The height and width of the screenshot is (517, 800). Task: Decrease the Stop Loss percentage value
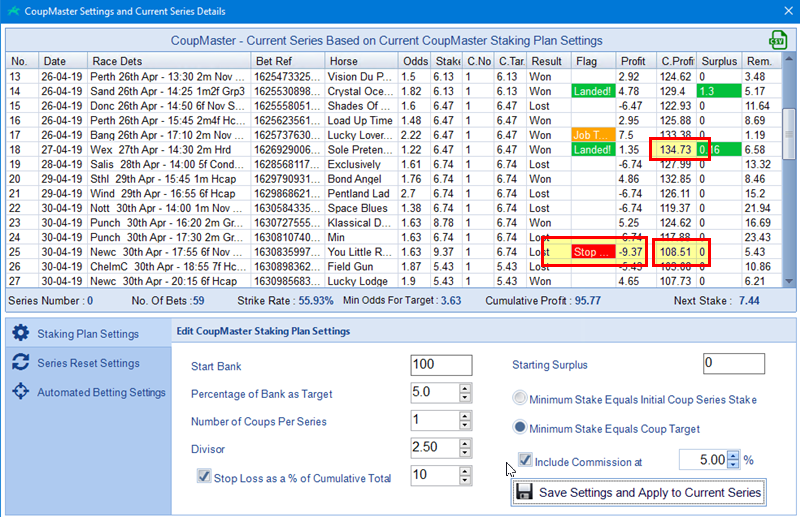pos(464,480)
